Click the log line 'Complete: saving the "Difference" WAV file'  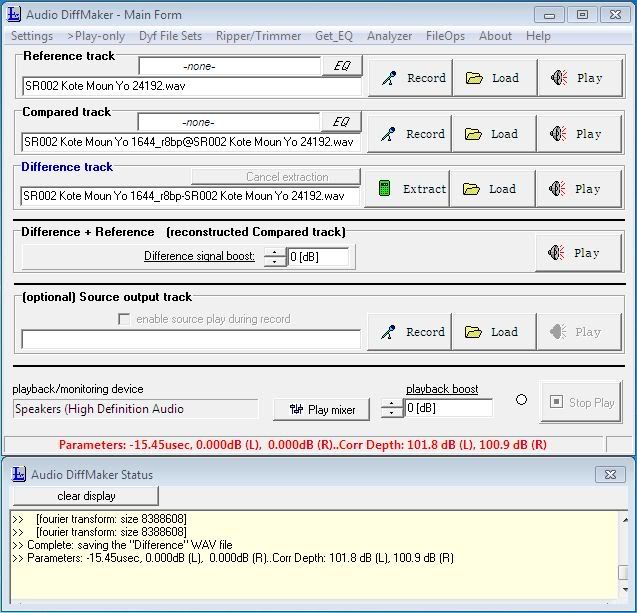[x=130, y=545]
